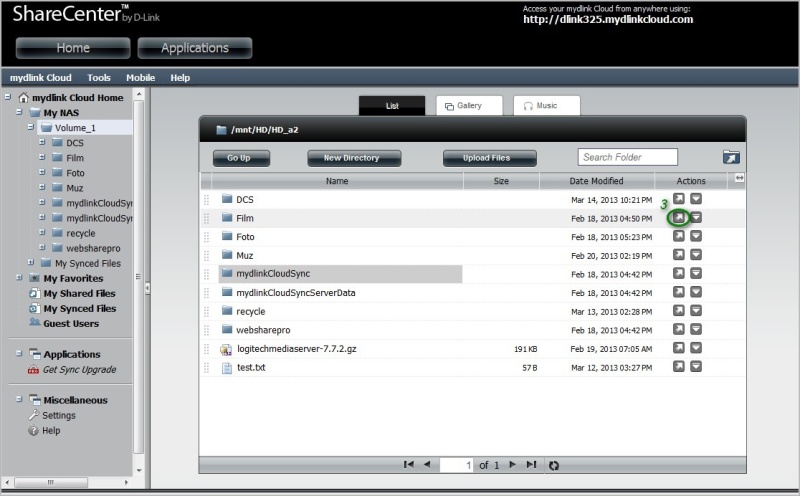Collapse the My NAS tree node
This screenshot has height=496, width=800.
(19, 112)
